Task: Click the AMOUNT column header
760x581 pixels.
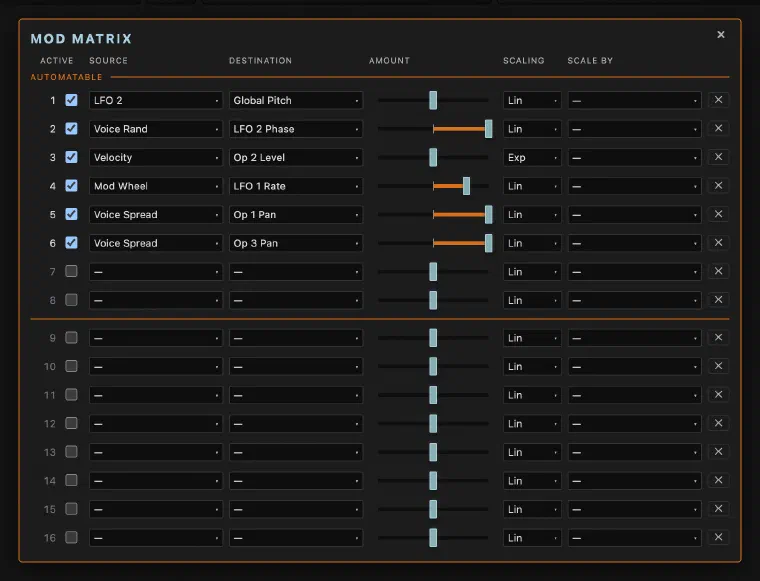Action: click(x=389, y=61)
